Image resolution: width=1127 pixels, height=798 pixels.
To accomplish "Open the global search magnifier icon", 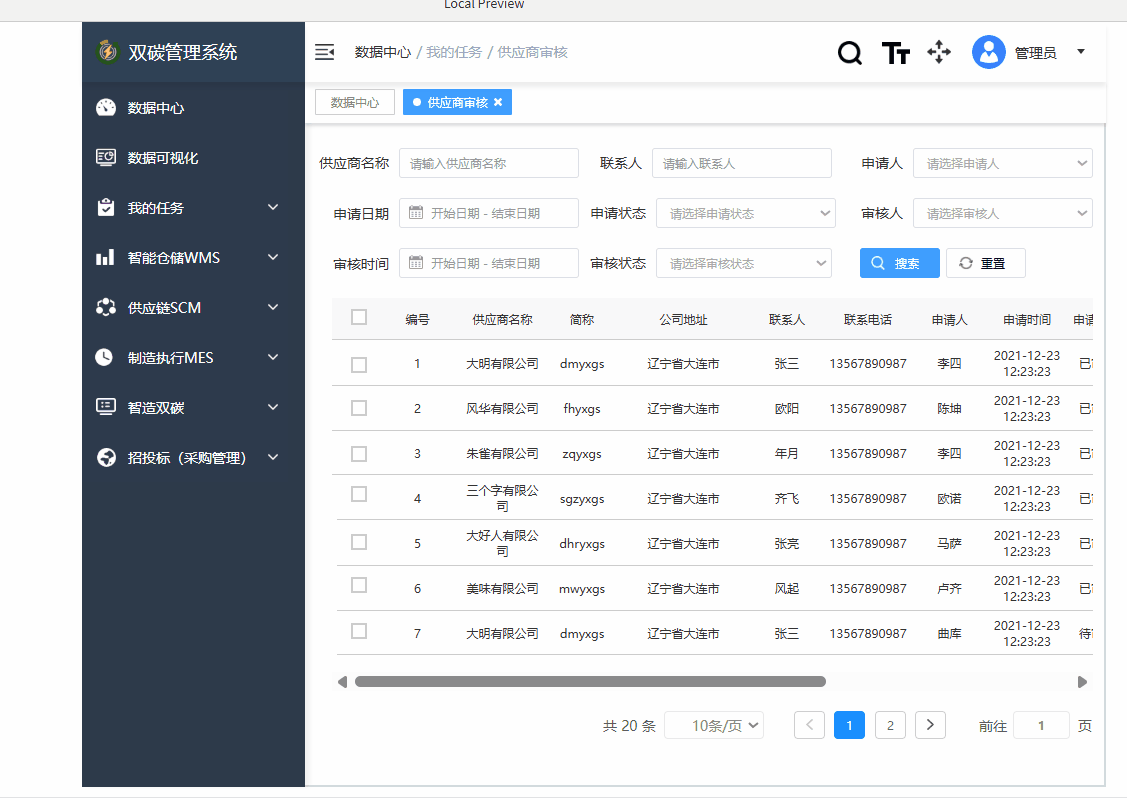I will click(x=849, y=52).
